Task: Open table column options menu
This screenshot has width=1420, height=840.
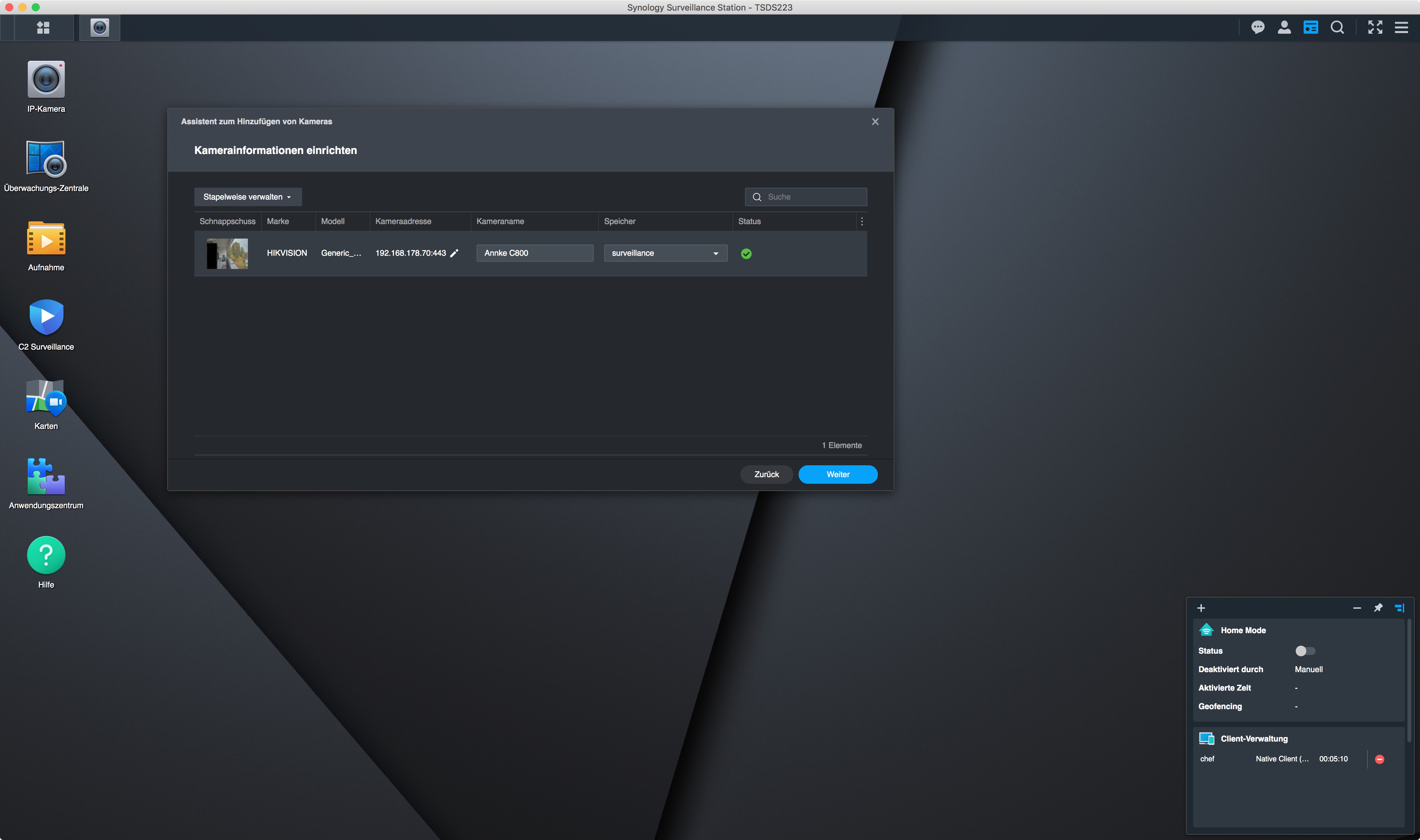Action: 862,221
